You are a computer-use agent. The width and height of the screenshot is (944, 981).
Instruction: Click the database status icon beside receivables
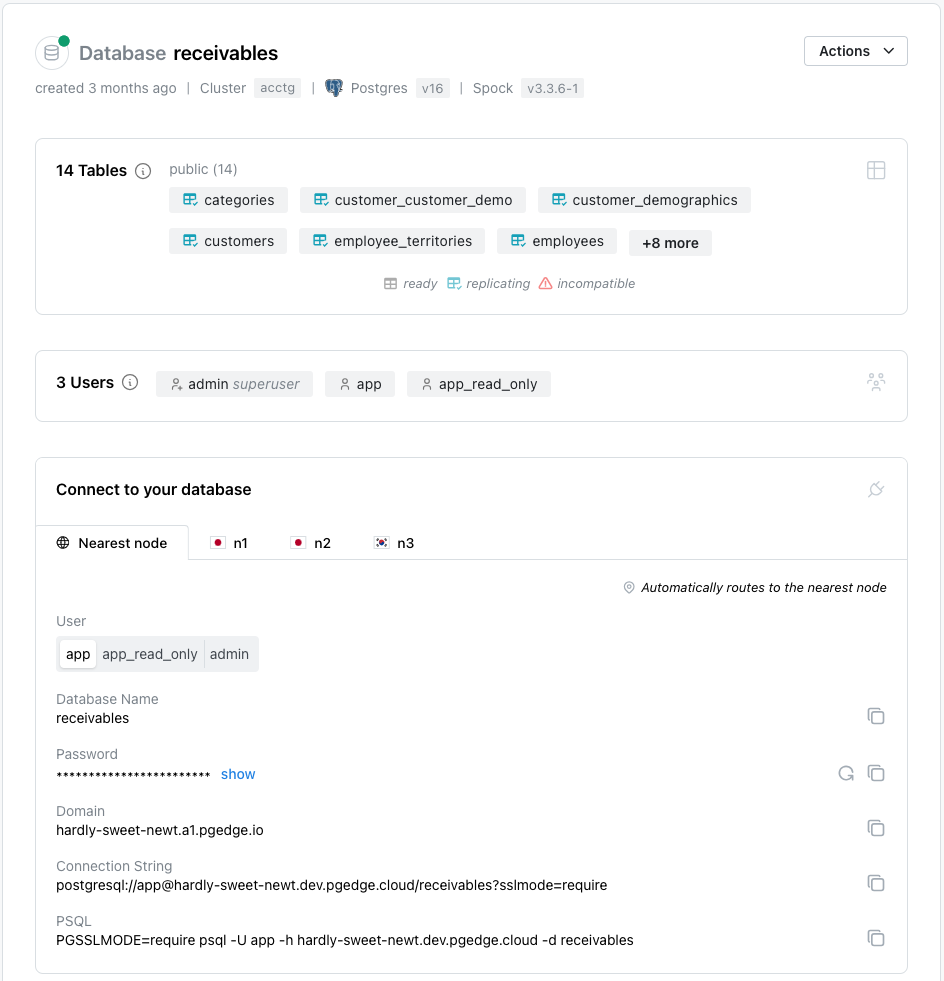52,53
